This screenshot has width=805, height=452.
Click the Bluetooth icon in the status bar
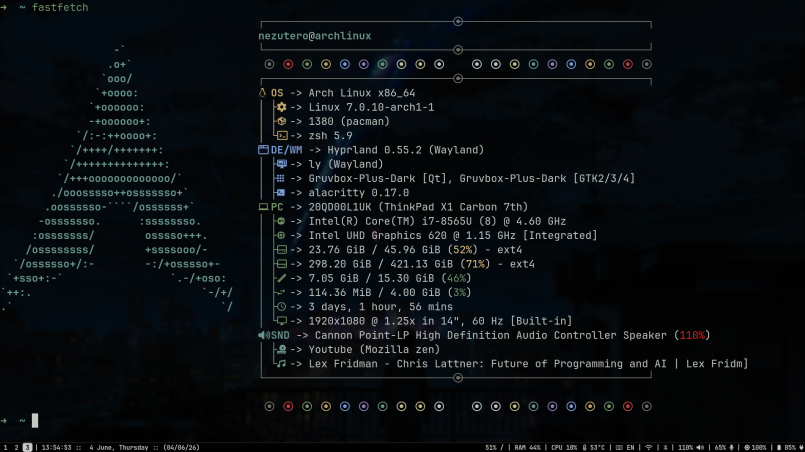click(665, 447)
